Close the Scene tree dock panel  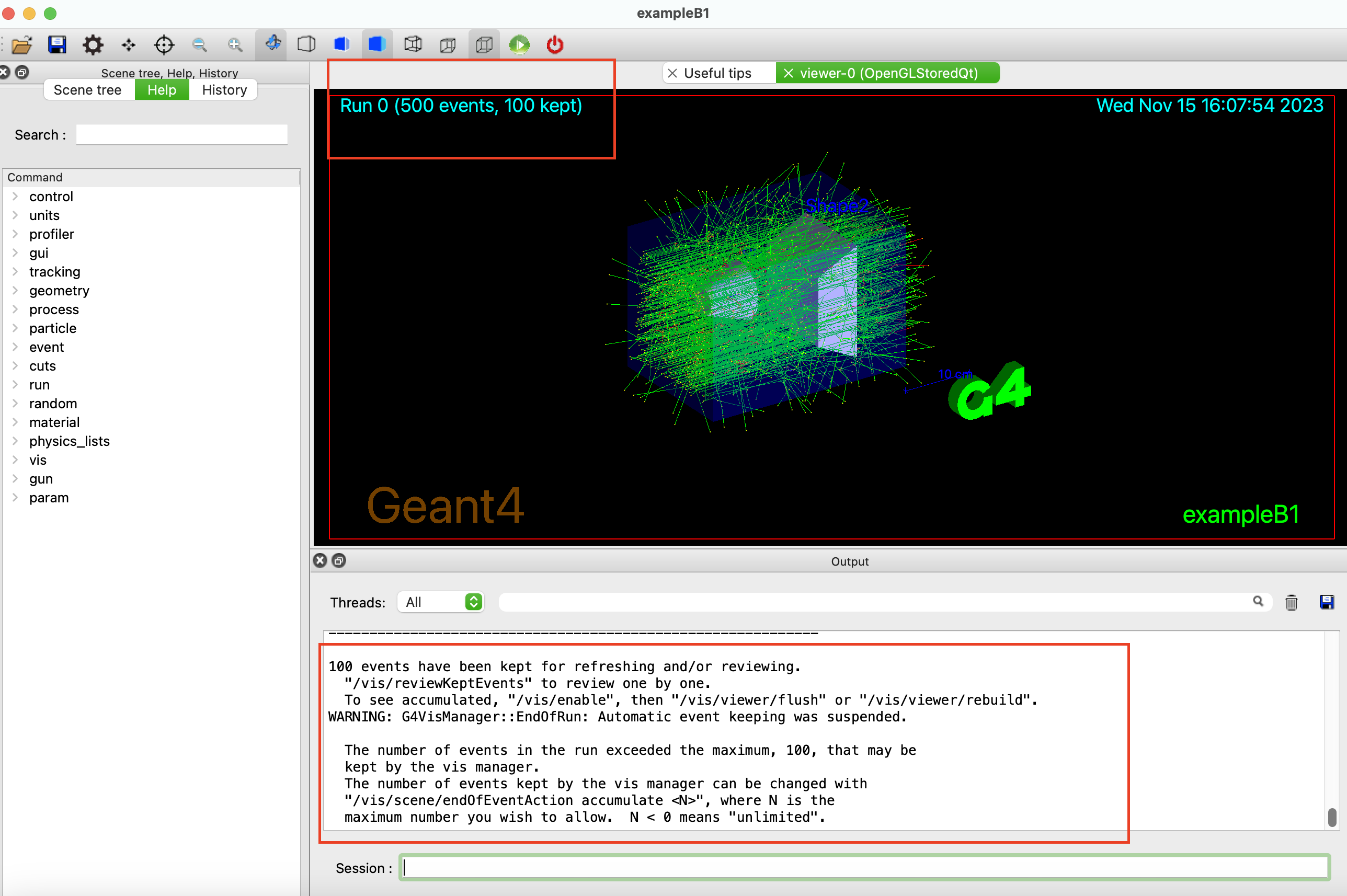click(x=5, y=72)
